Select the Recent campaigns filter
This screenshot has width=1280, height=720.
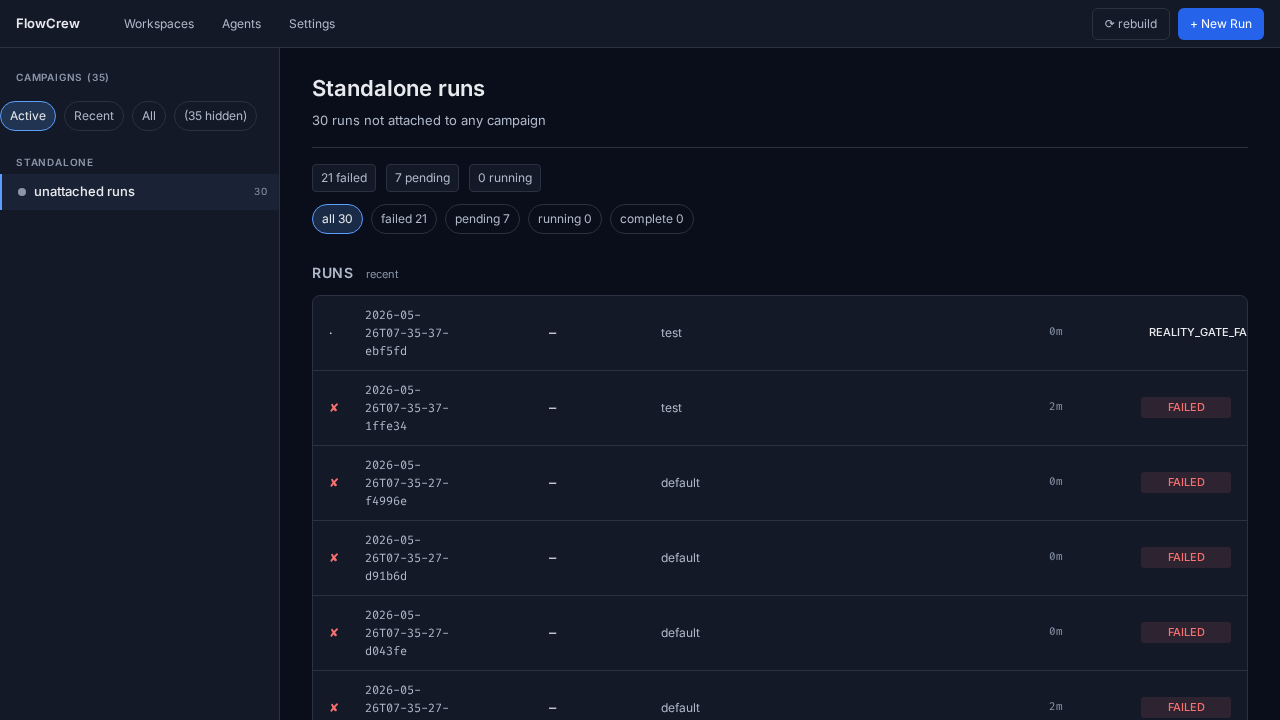point(94,116)
